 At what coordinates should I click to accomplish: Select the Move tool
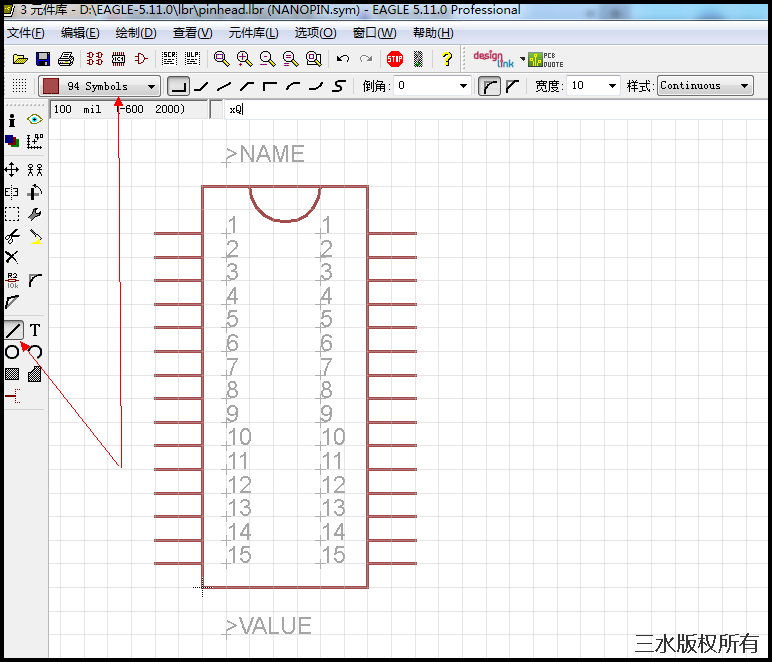pos(12,170)
